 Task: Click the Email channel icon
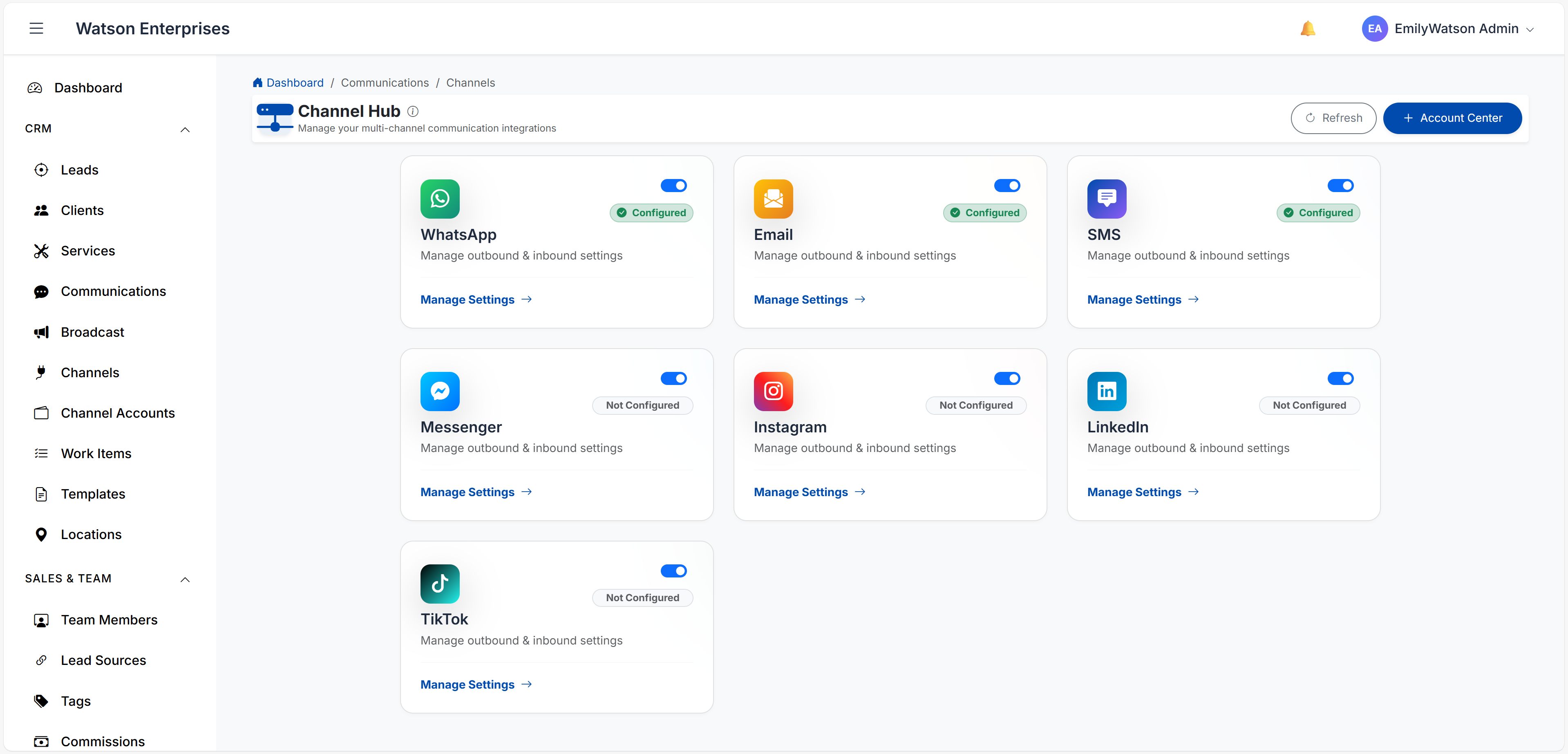click(773, 199)
